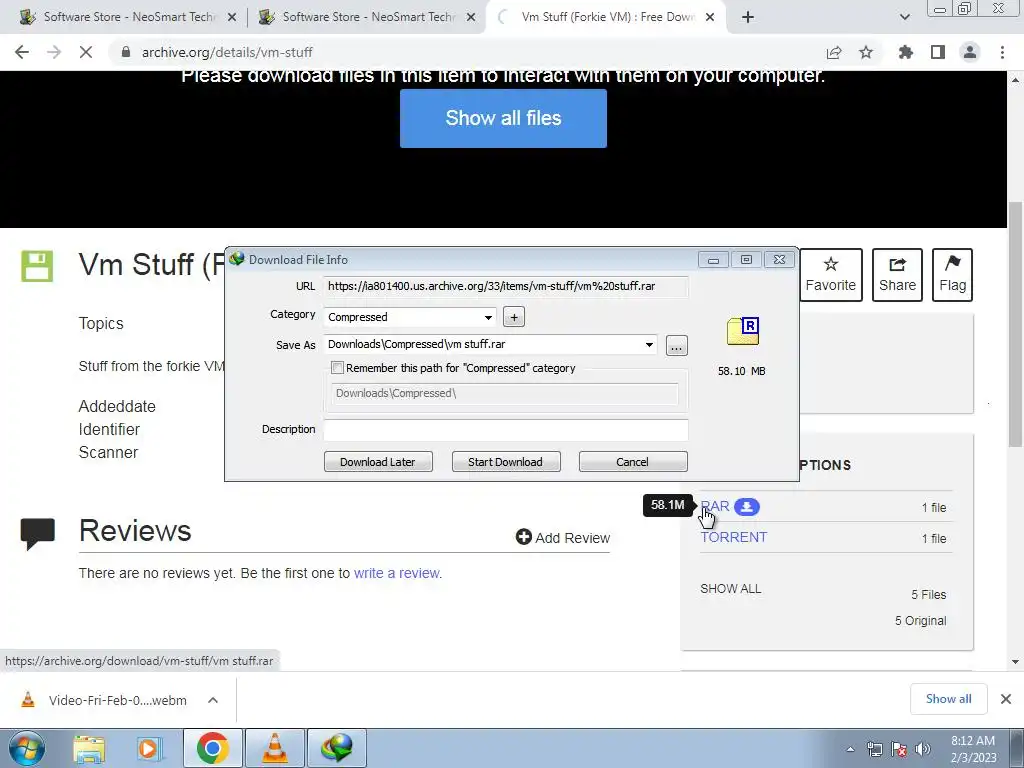Image resolution: width=1024 pixels, height=768 pixels.
Task: Click Show all downloads button
Action: (948, 699)
